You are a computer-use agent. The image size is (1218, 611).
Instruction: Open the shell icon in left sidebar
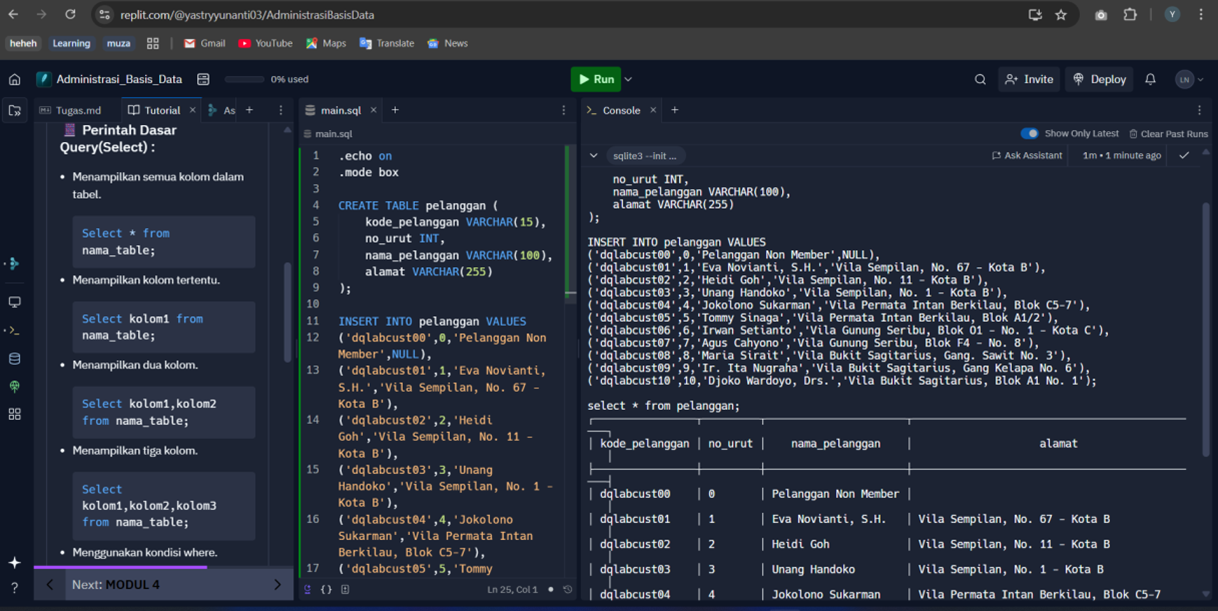[15, 330]
